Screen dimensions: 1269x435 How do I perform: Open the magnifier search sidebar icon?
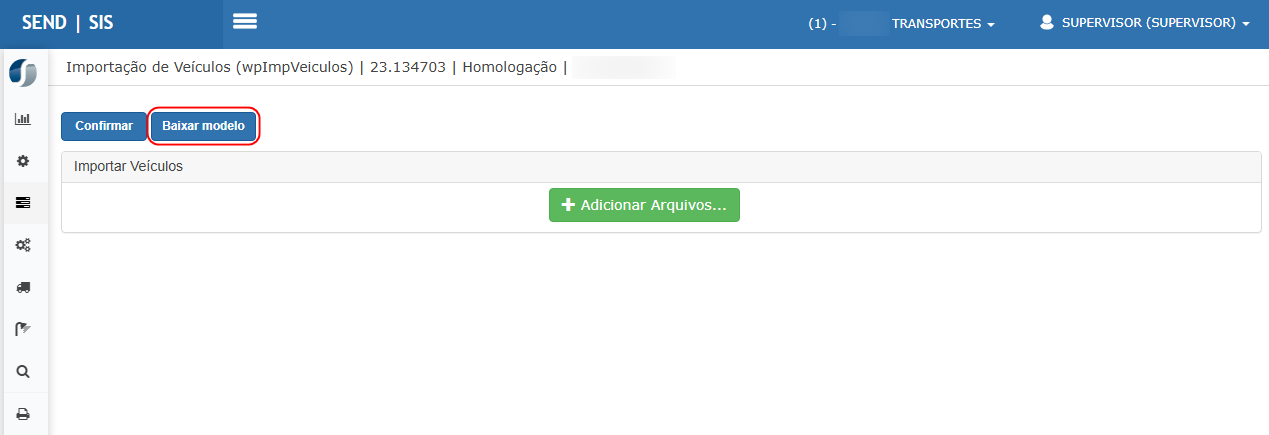pyautogui.click(x=23, y=371)
